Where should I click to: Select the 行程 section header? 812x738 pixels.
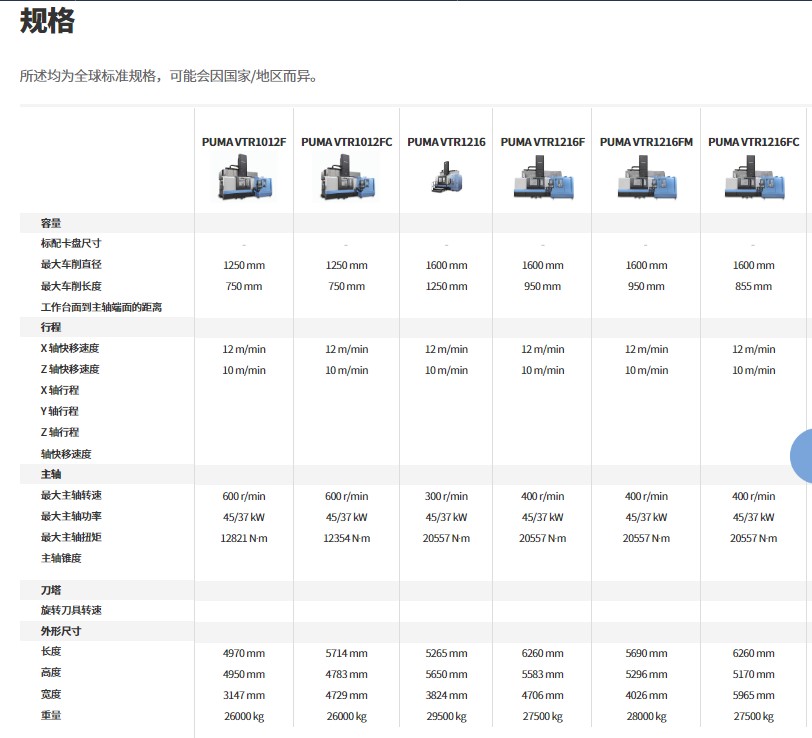pyautogui.click(x=51, y=327)
